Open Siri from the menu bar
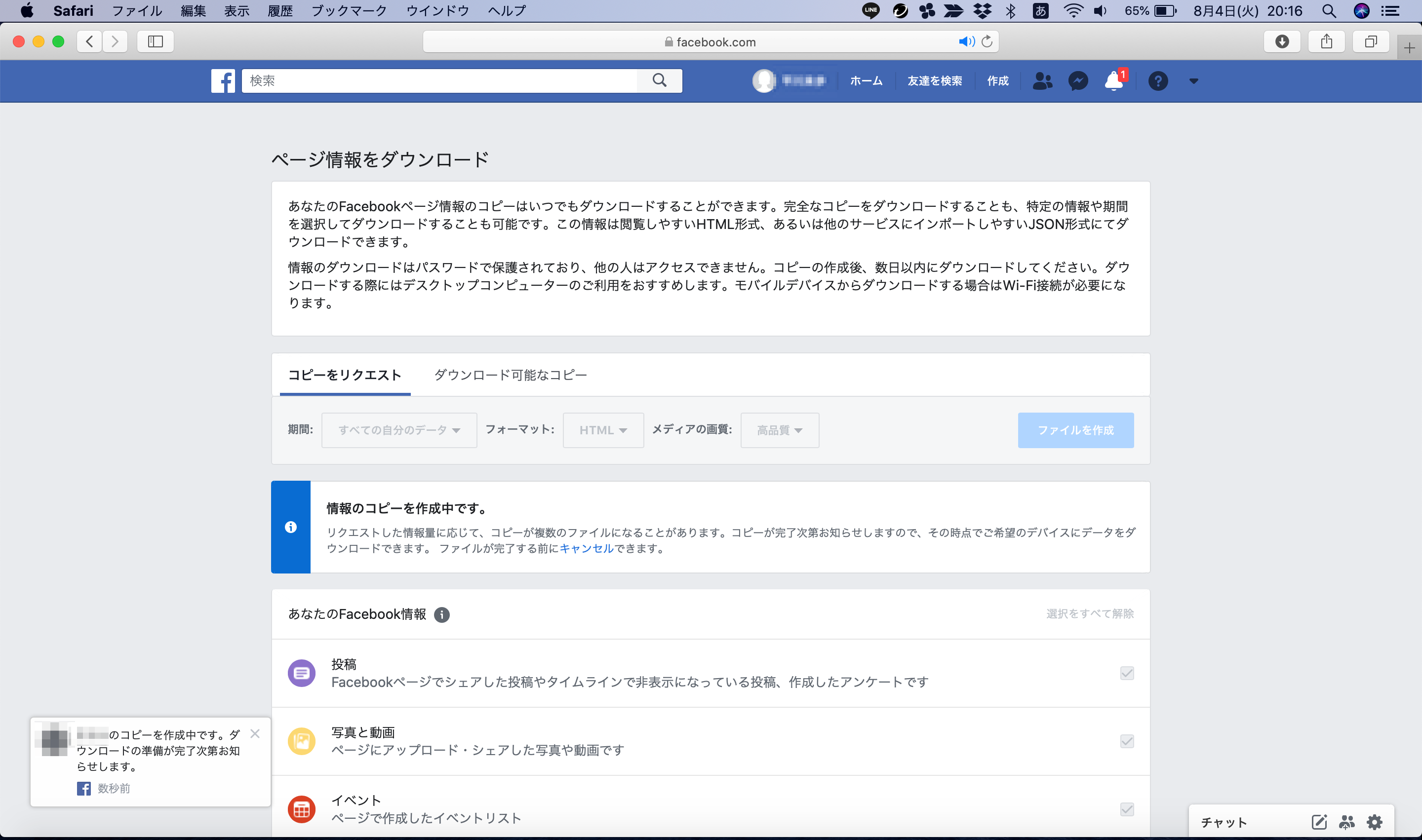This screenshot has width=1422, height=840. [x=1361, y=11]
